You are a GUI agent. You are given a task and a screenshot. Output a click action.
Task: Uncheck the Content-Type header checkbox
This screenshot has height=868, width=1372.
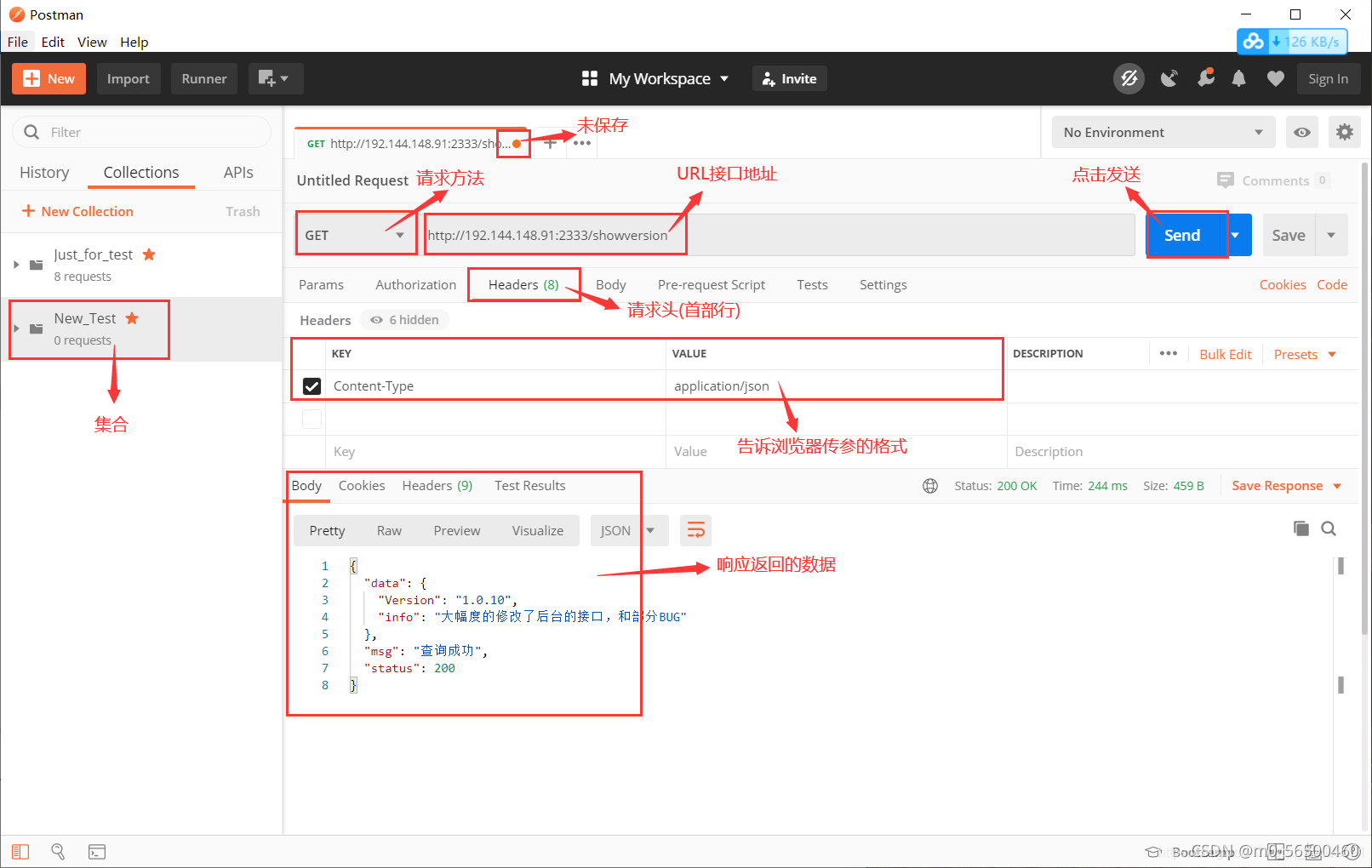point(312,386)
